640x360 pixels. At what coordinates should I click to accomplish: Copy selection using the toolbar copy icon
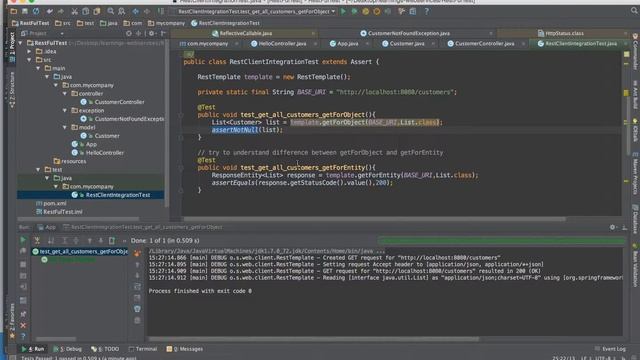point(86,11)
